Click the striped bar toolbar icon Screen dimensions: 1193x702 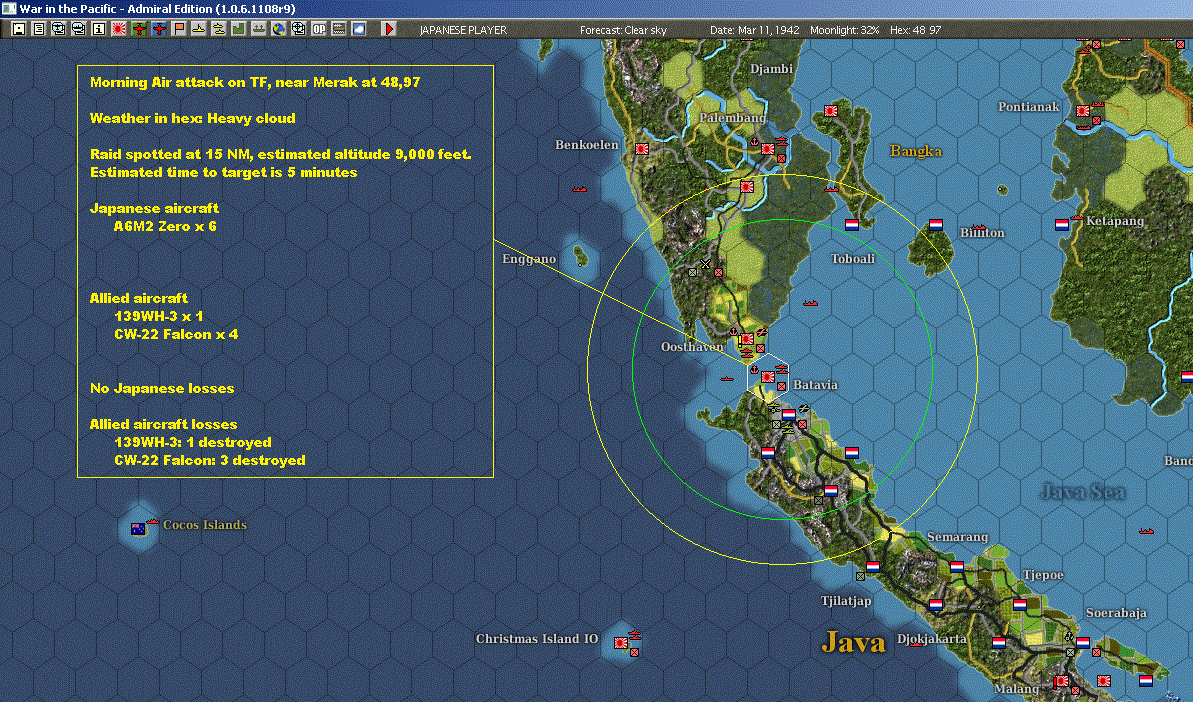click(339, 29)
